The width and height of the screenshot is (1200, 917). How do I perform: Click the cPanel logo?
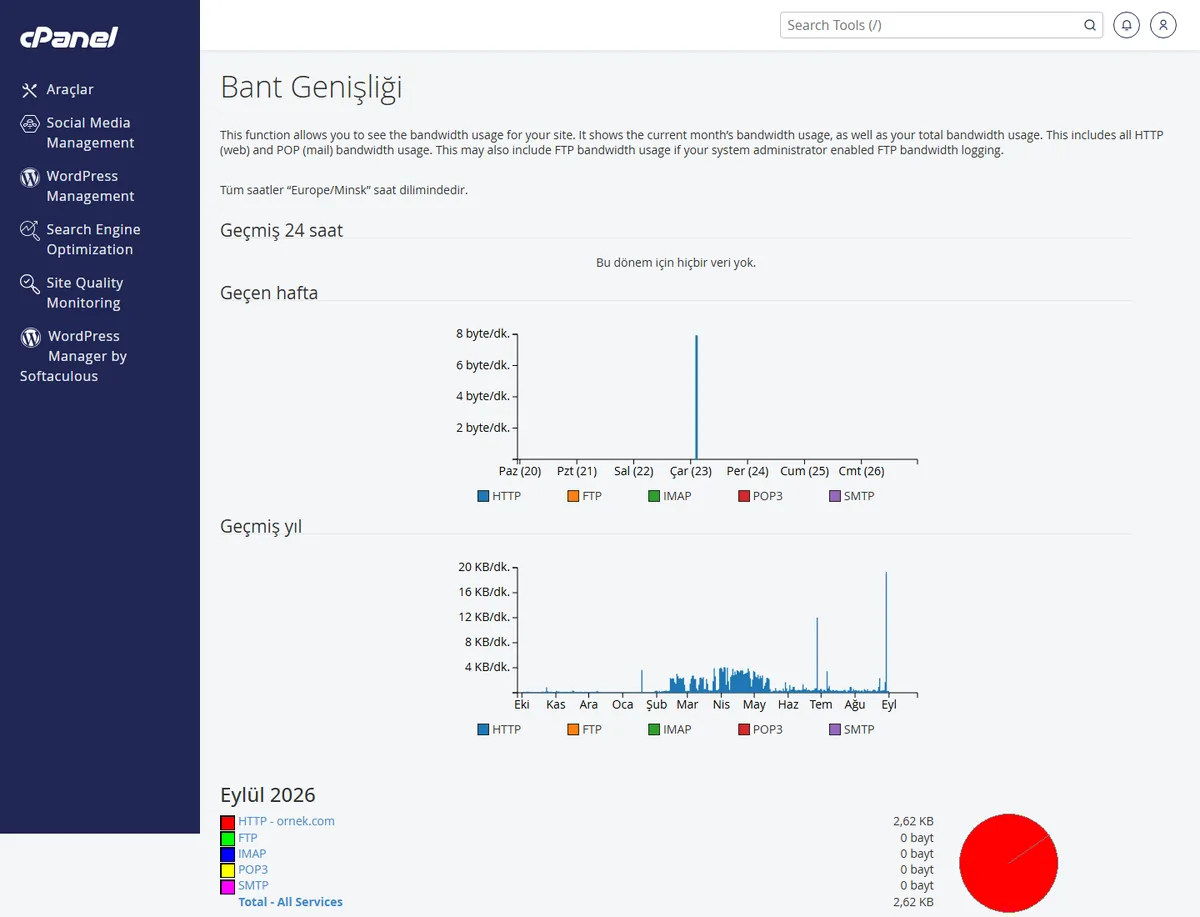coord(69,38)
